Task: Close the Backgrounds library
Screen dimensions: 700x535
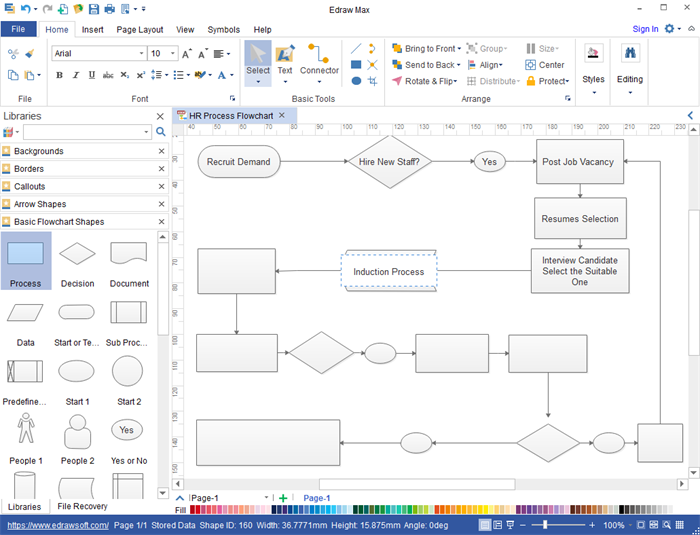Action: coord(161,151)
